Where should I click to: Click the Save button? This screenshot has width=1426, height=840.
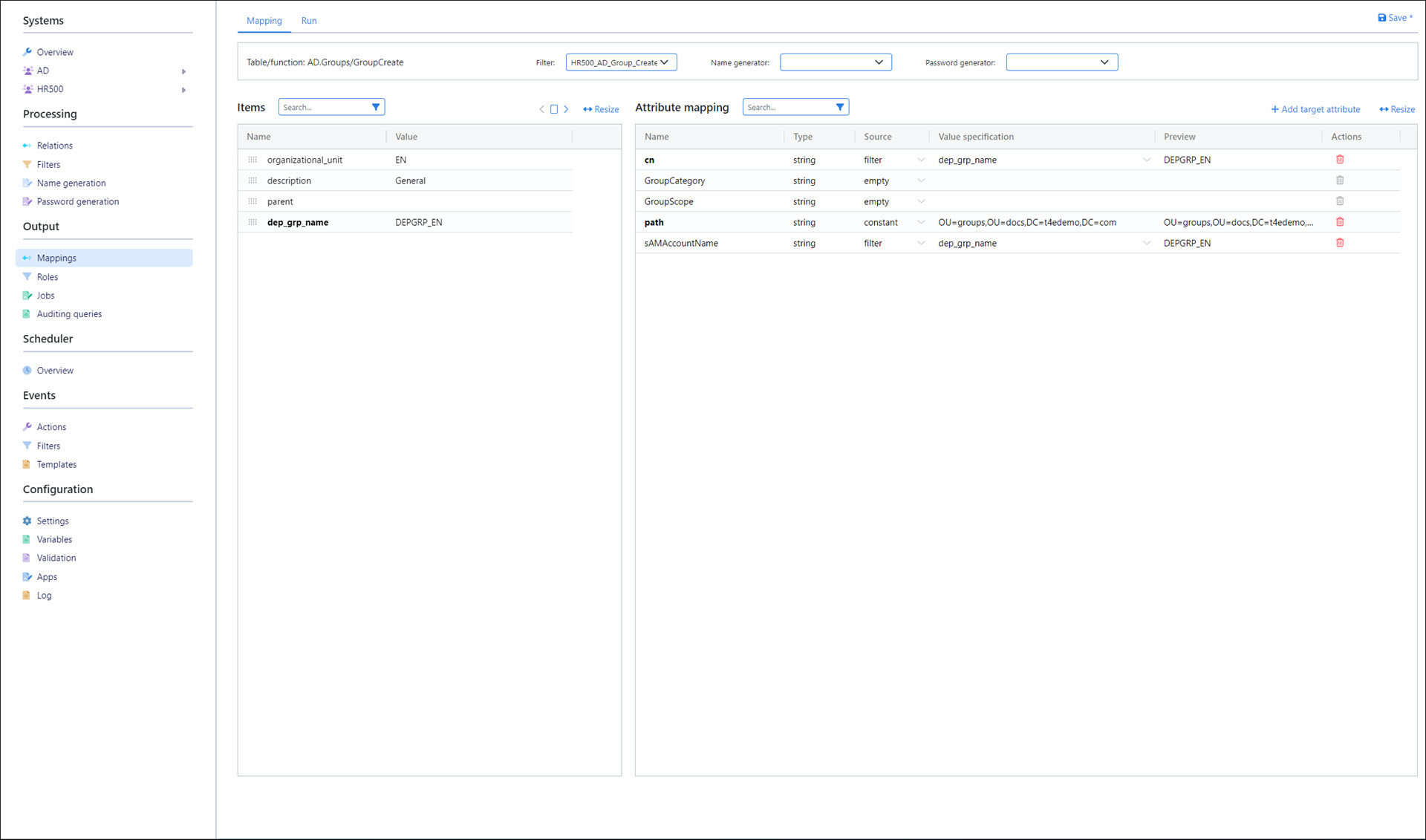point(1394,18)
